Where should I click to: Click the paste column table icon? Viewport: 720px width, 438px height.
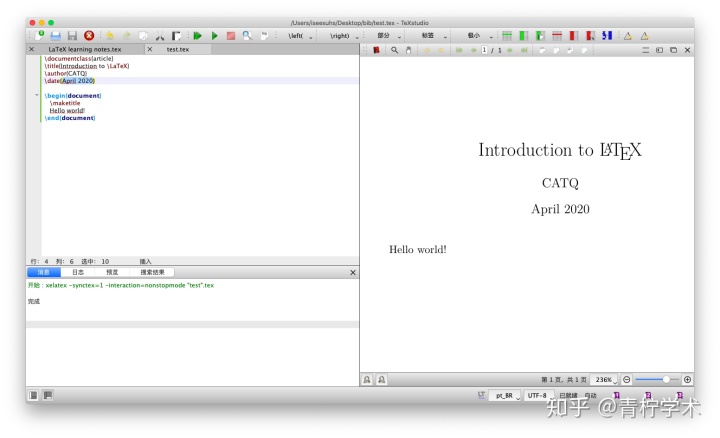[x=540, y=35]
